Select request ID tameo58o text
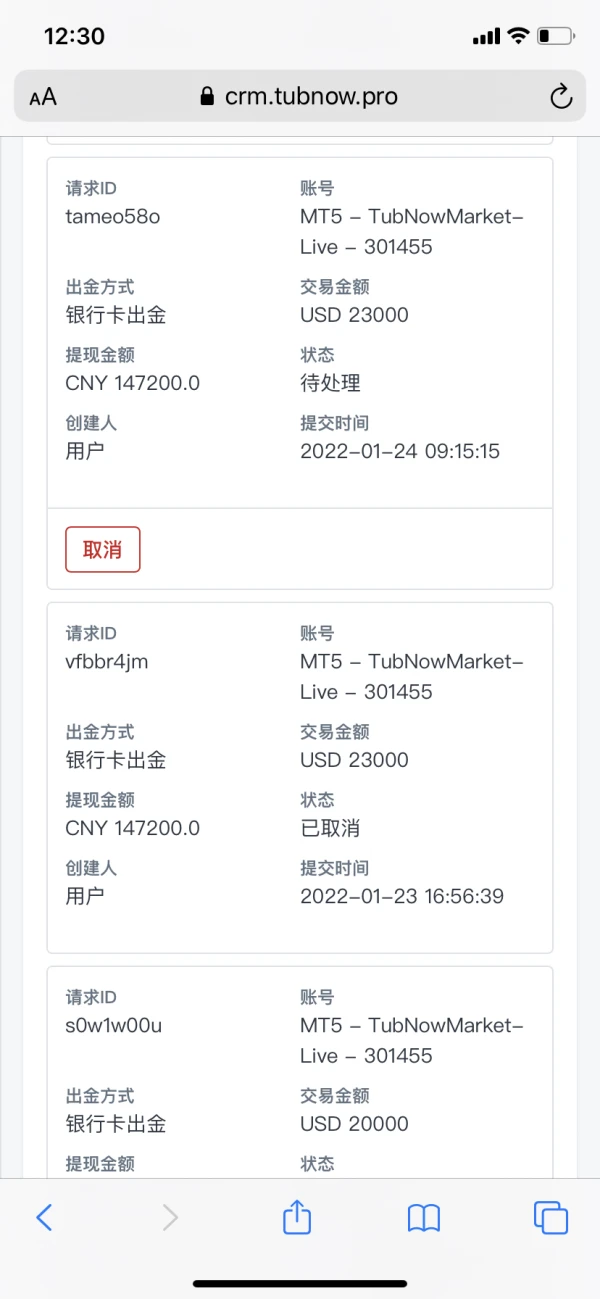This screenshot has height=1299, width=600. (x=112, y=217)
